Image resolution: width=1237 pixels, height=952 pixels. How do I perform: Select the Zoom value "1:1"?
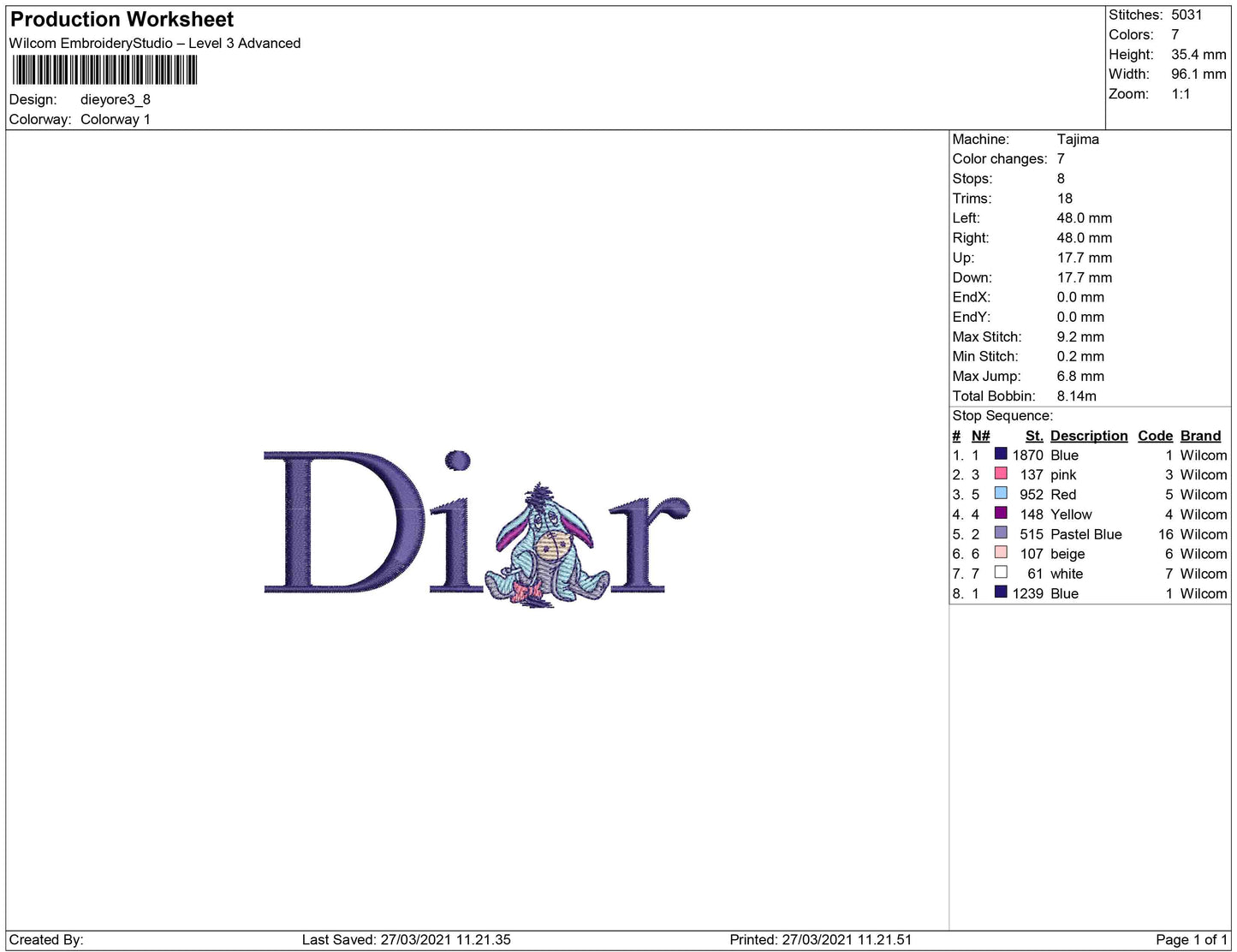tap(1181, 94)
